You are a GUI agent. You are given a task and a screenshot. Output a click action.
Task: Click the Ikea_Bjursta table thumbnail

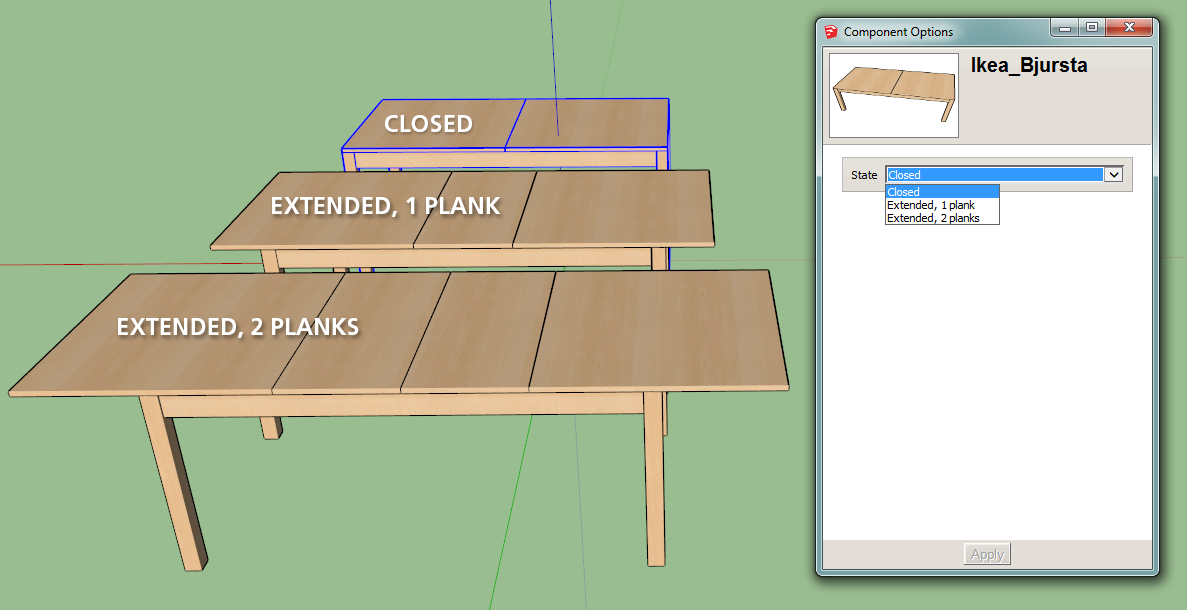(x=894, y=95)
